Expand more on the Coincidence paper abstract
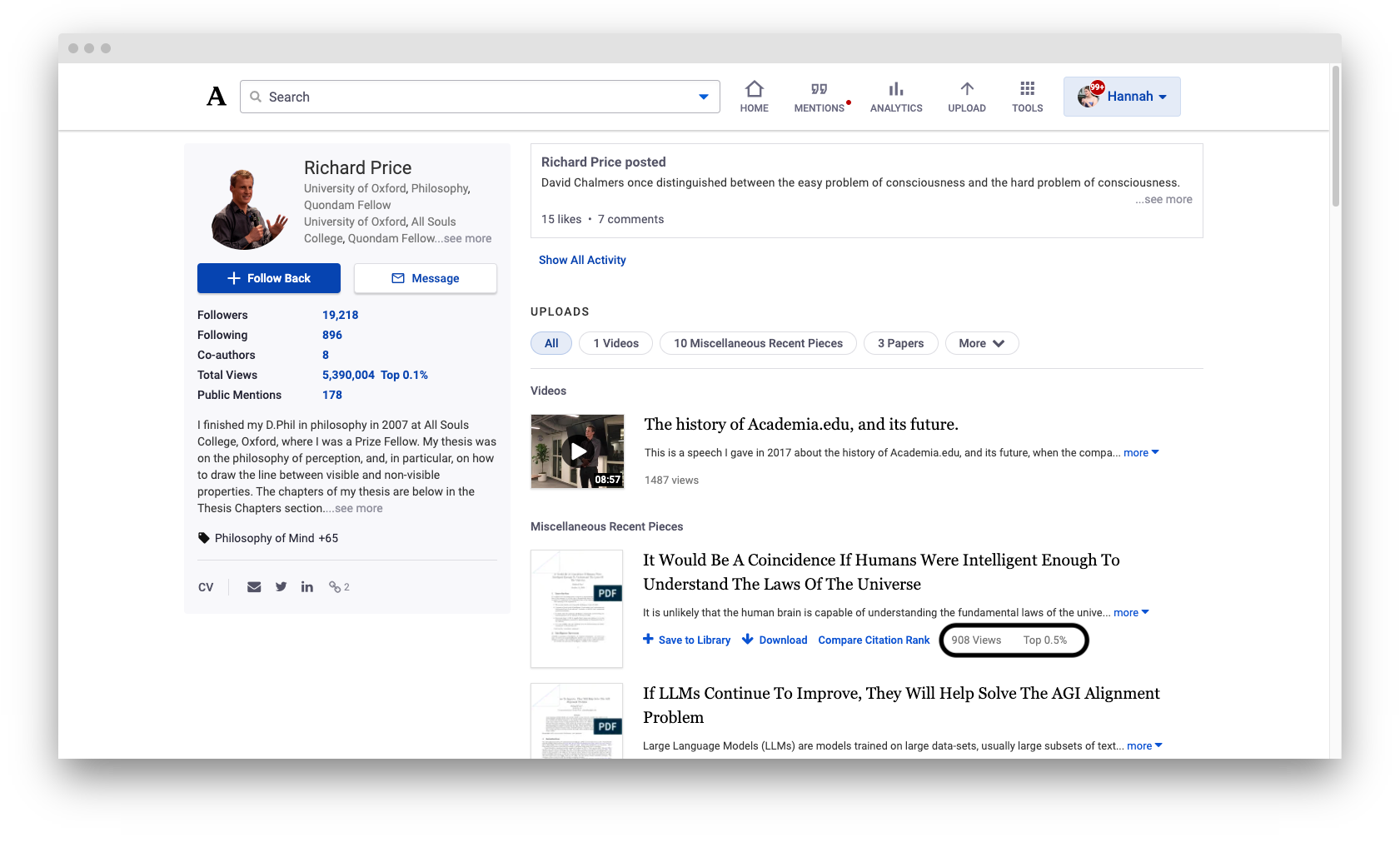Screen dimensions: 1400x842 click(x=1131, y=613)
